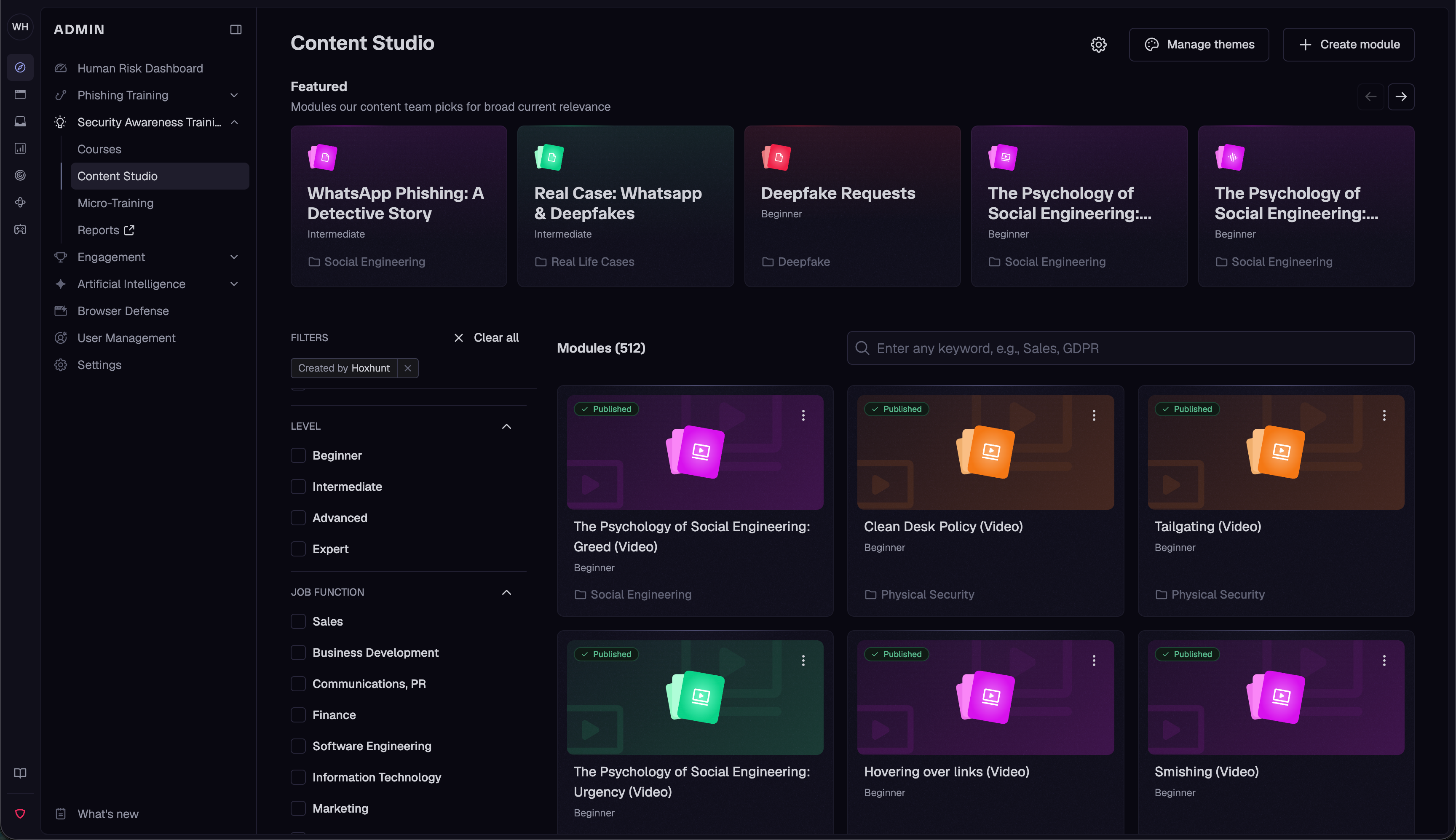
Task: Click the gamepad icon in left rail
Action: 20,230
